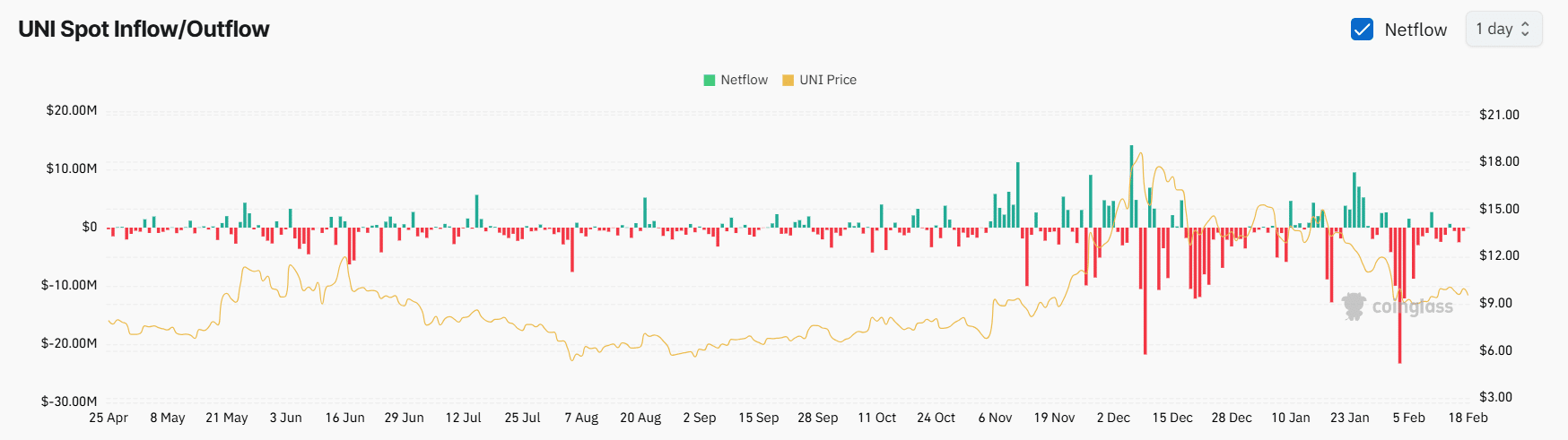Click the 23 Jan date label
The image size is (1568, 440).
tap(1350, 418)
